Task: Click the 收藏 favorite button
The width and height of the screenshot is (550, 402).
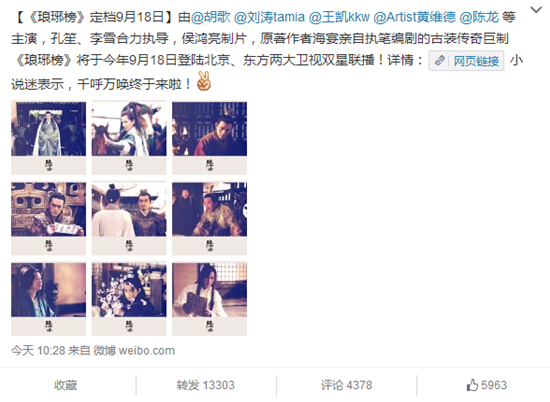Action: (66, 385)
